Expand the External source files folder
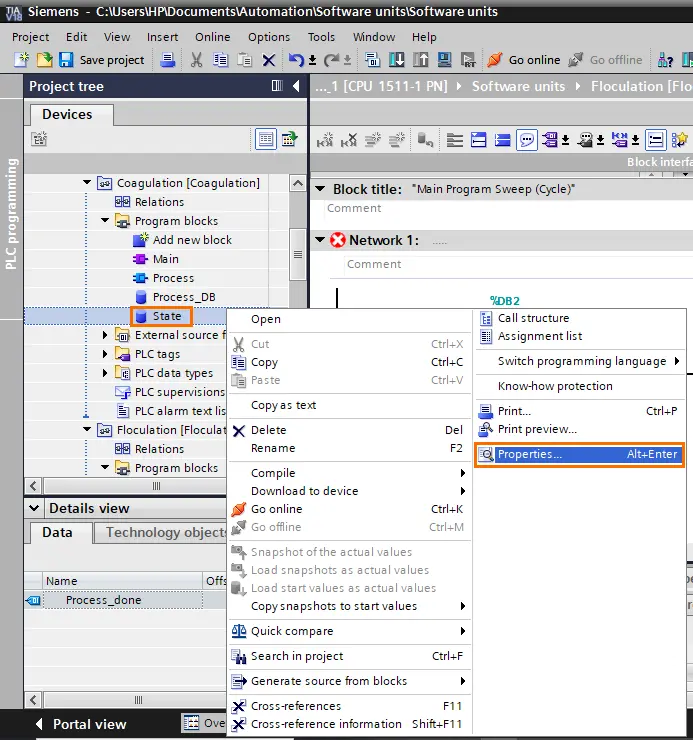The image size is (693, 740). (105, 335)
